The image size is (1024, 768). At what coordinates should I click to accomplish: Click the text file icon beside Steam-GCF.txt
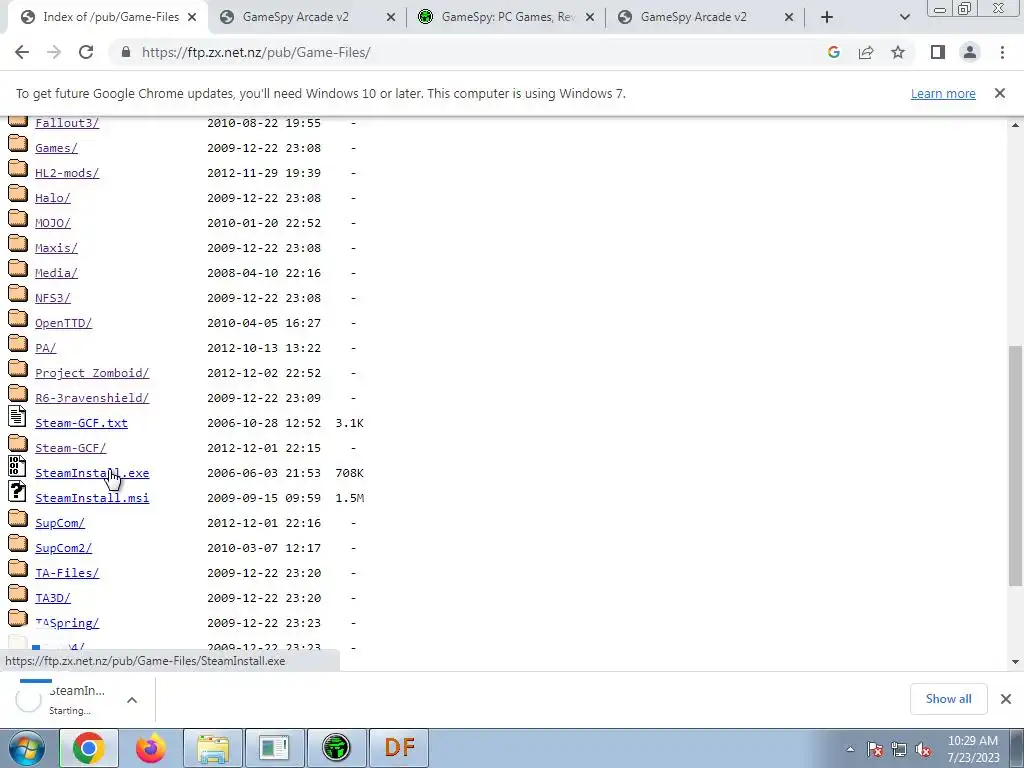(x=18, y=417)
